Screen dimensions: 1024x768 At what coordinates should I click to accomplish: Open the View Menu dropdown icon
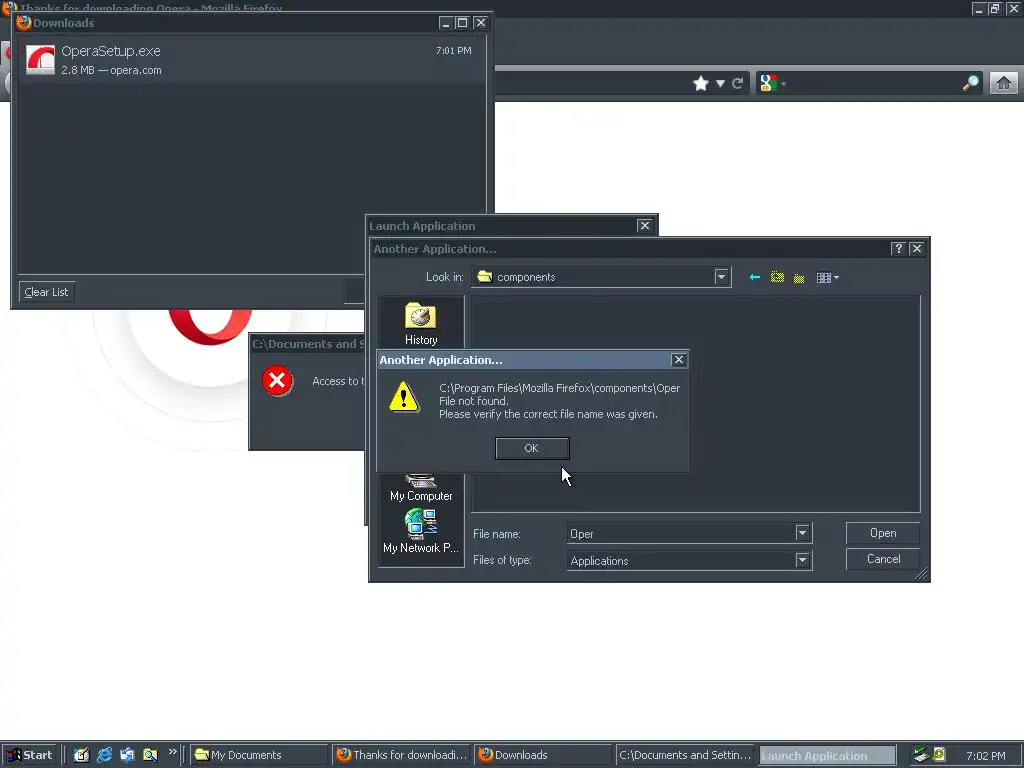click(827, 278)
